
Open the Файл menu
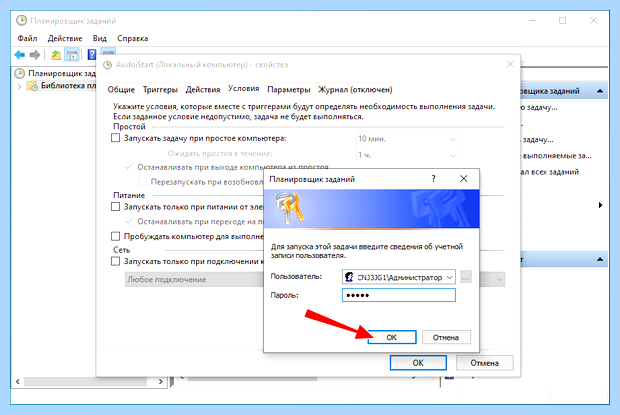pos(27,38)
